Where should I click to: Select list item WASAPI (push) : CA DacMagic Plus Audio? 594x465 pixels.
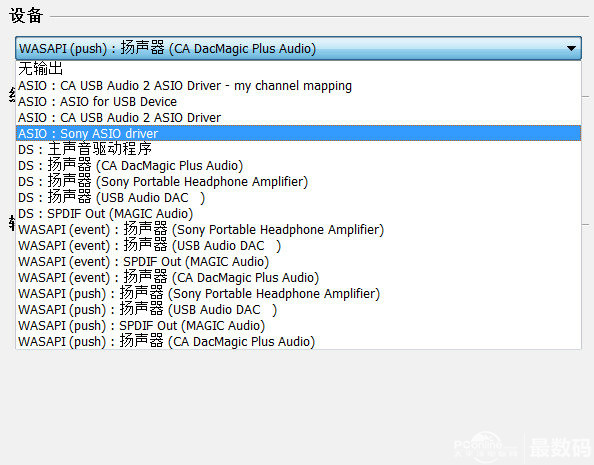pyautogui.click(x=299, y=341)
